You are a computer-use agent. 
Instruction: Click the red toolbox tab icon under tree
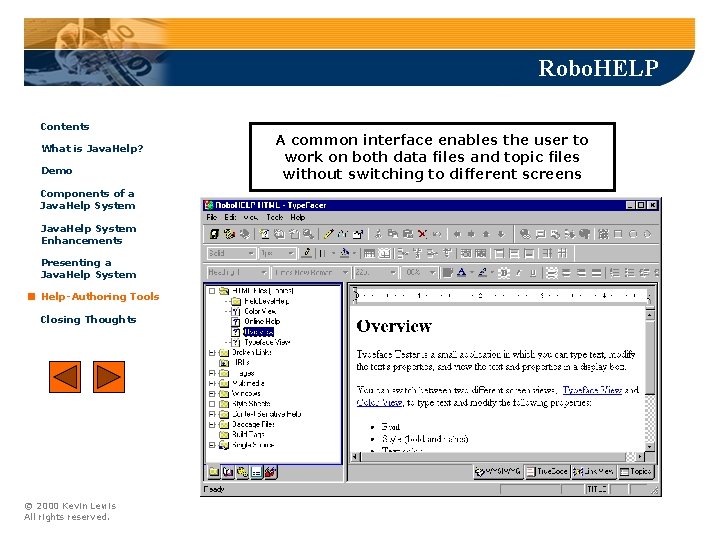(271, 472)
